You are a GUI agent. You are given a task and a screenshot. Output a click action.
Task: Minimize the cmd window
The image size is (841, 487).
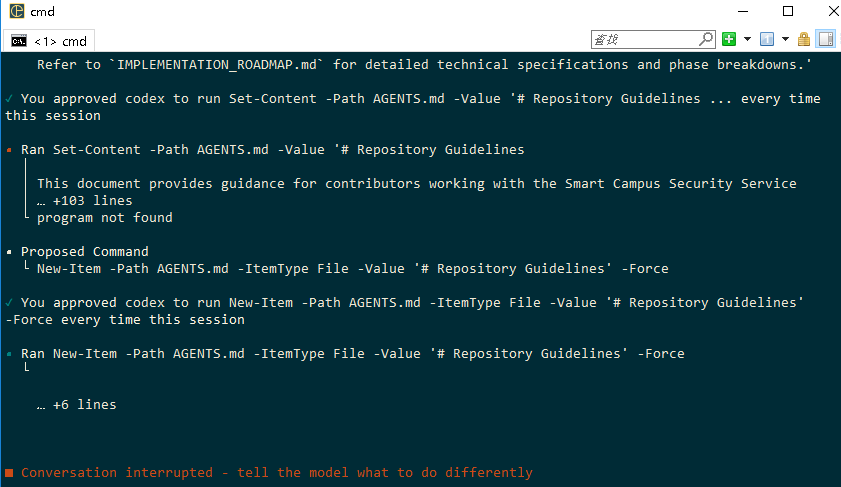point(740,12)
